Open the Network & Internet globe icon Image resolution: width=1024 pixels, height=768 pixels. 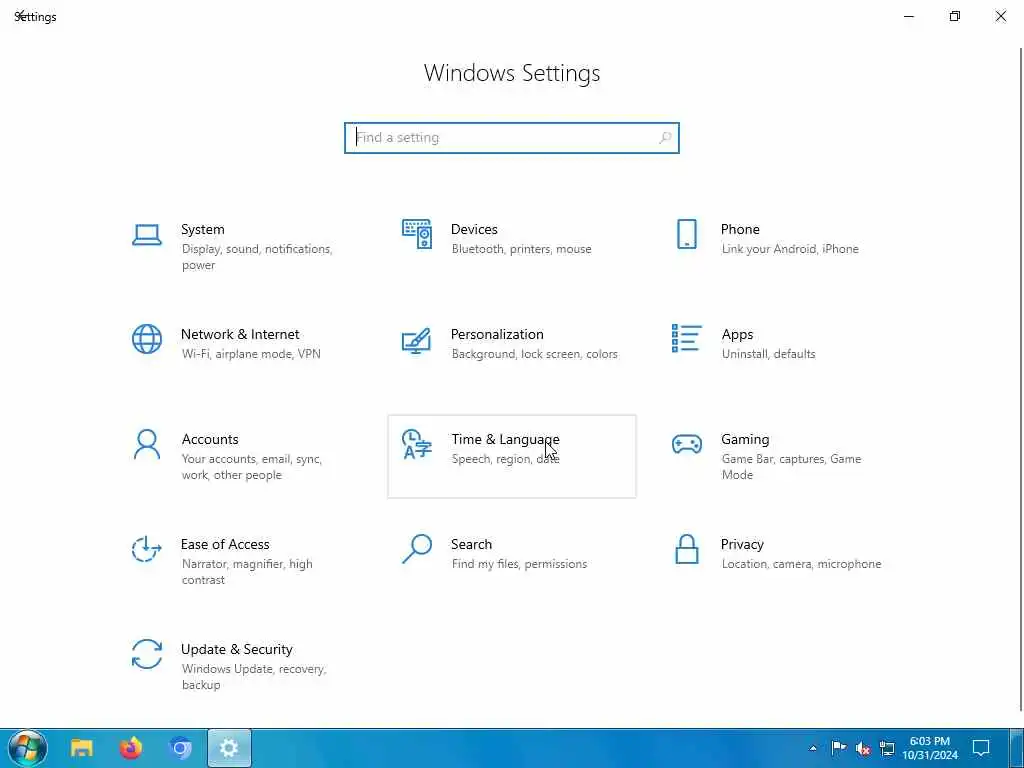(147, 339)
